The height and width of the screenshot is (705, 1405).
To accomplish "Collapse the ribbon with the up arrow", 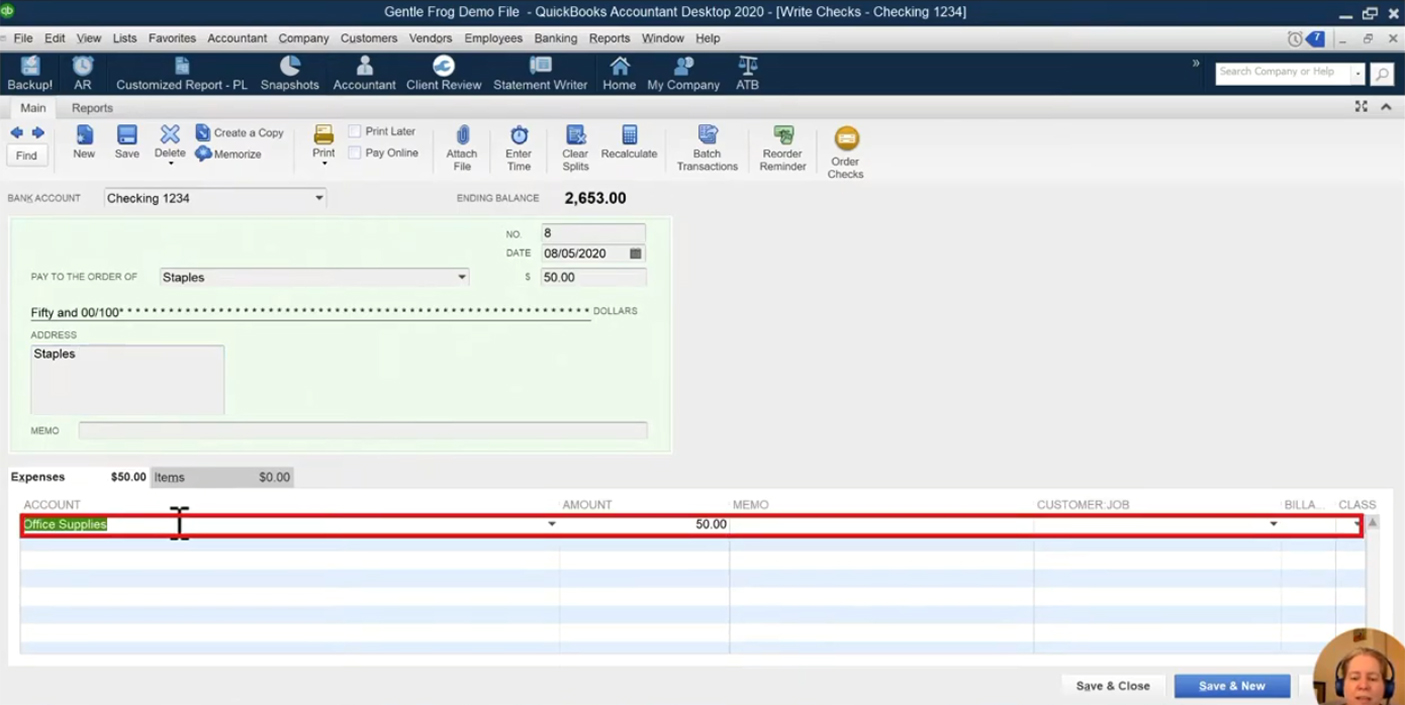I will [x=1386, y=106].
